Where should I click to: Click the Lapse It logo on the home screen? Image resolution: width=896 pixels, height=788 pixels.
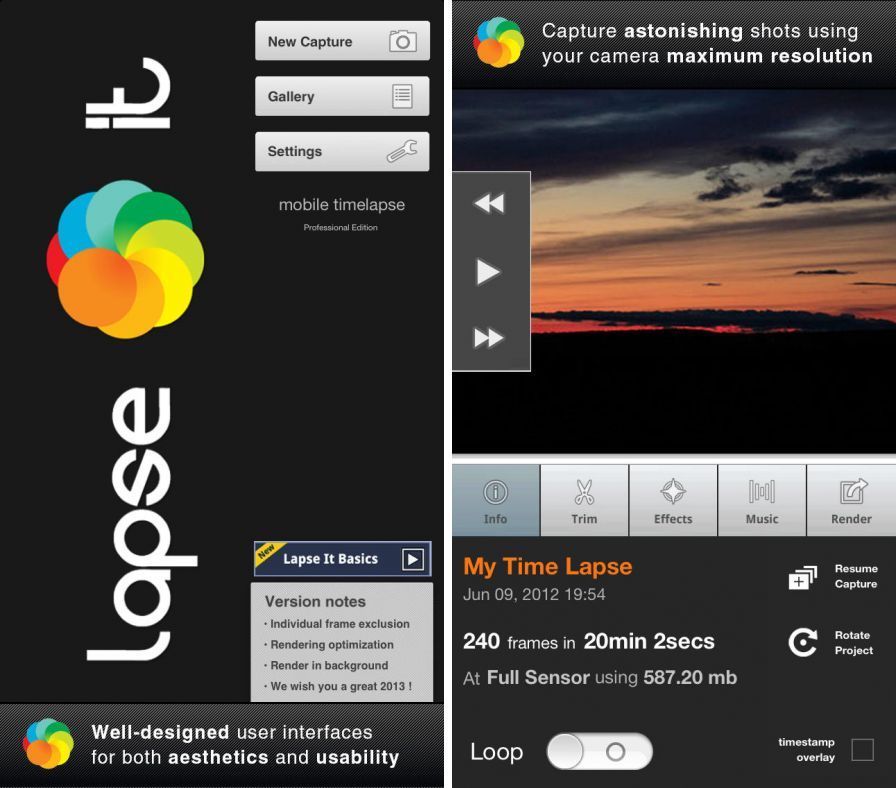click(125, 258)
